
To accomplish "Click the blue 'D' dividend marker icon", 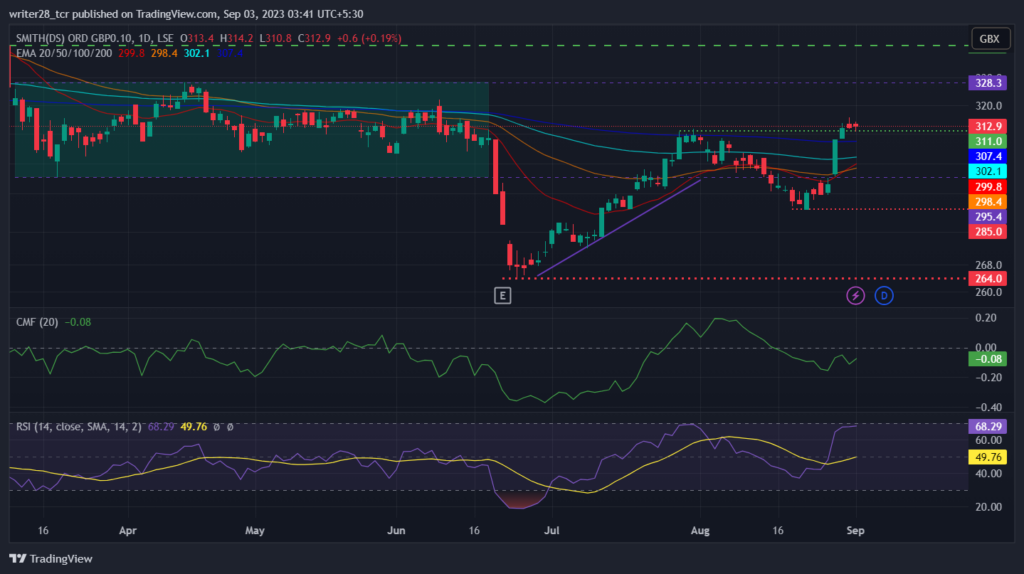I will (884, 296).
